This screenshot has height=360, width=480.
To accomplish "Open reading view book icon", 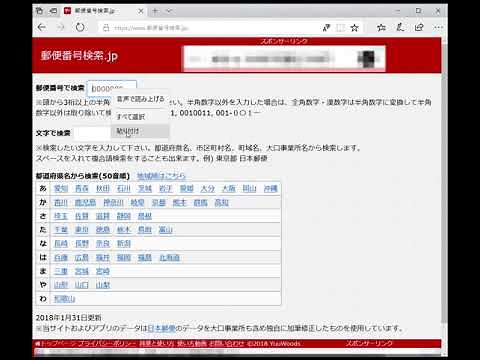I will pyautogui.click(x=340, y=28).
